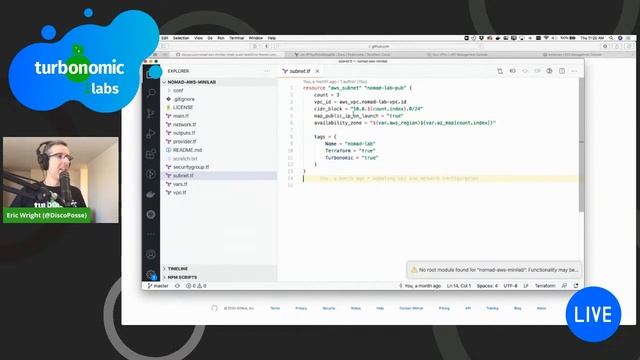Click the LF line ending indicator
Viewport: 640px width, 360px height.
click(526, 286)
